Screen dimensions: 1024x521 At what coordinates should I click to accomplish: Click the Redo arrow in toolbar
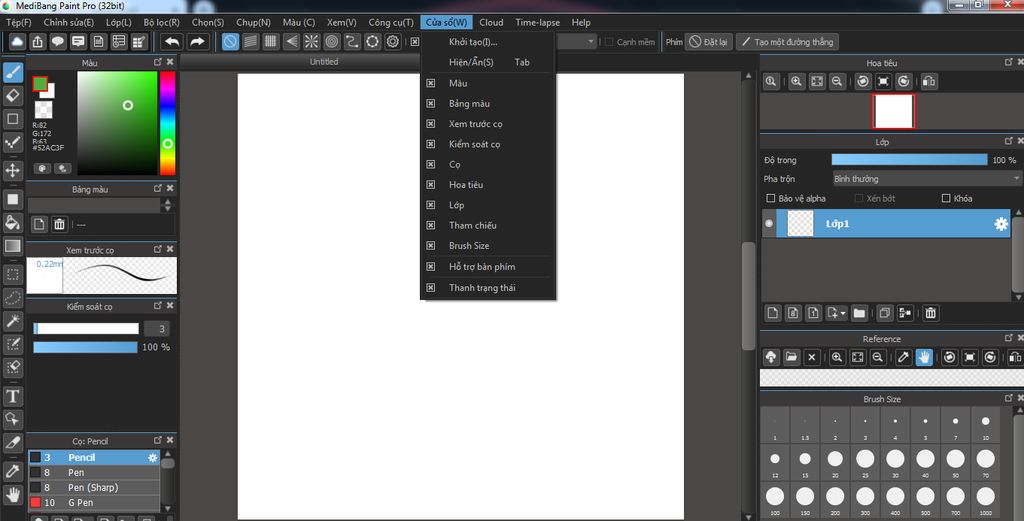197,42
